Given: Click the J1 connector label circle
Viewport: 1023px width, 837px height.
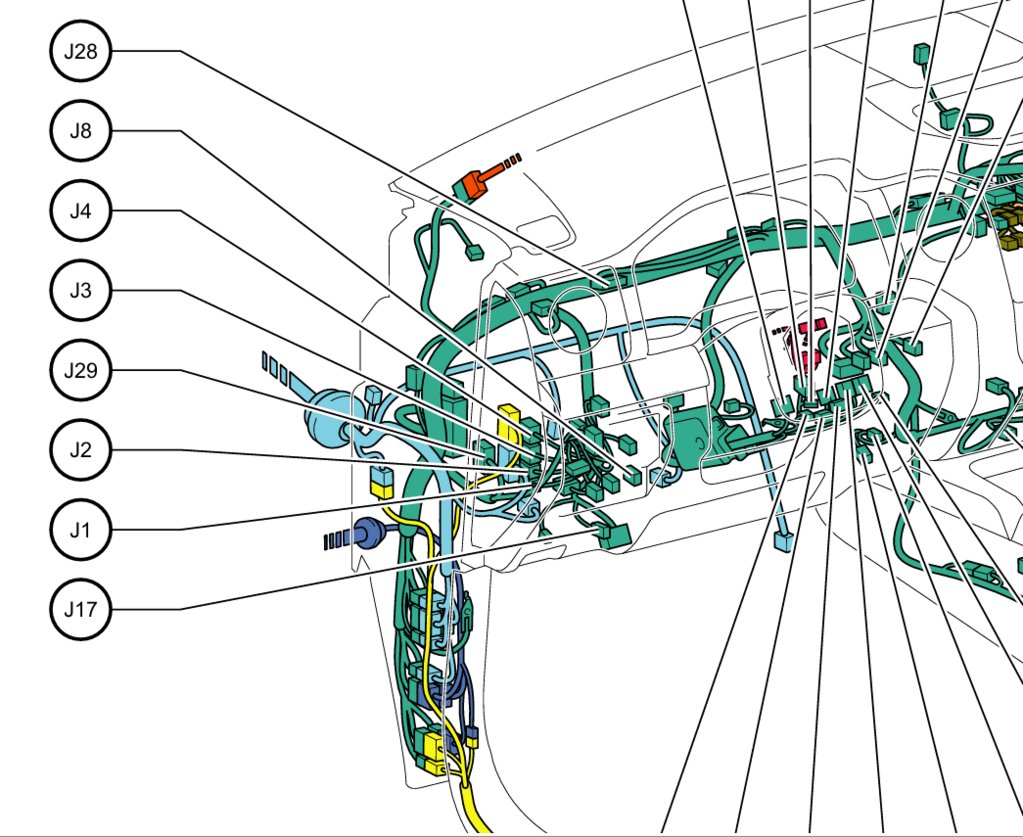Looking at the screenshot, I should [81, 530].
